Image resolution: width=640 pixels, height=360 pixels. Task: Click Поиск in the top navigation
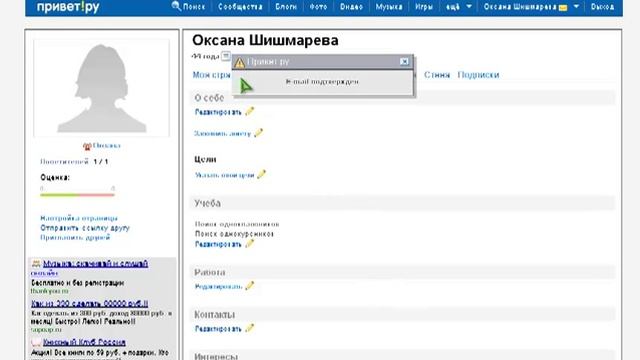click(194, 7)
